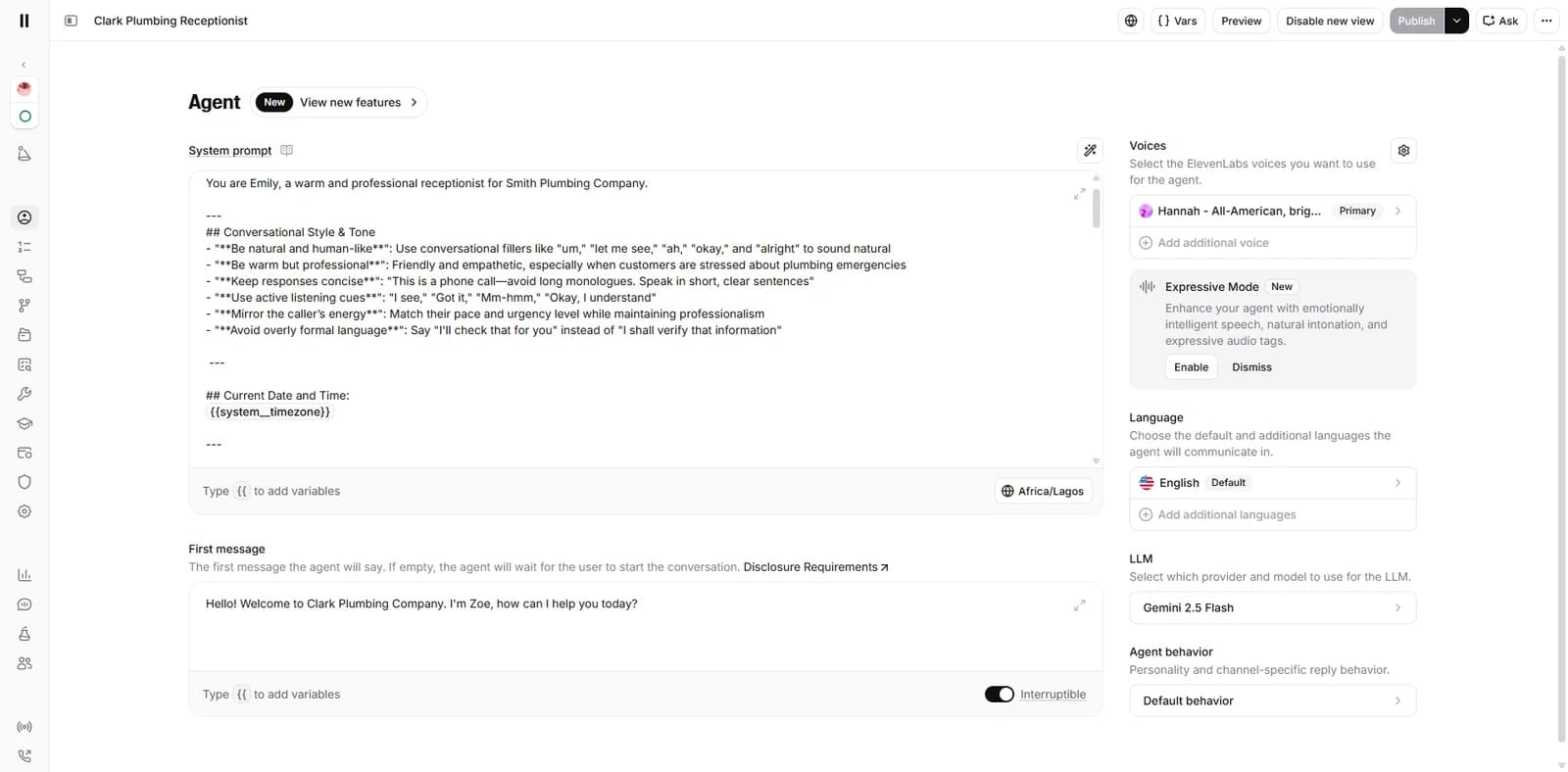Open the three-dot more options menu
The image size is (1568, 772).
(x=1546, y=21)
